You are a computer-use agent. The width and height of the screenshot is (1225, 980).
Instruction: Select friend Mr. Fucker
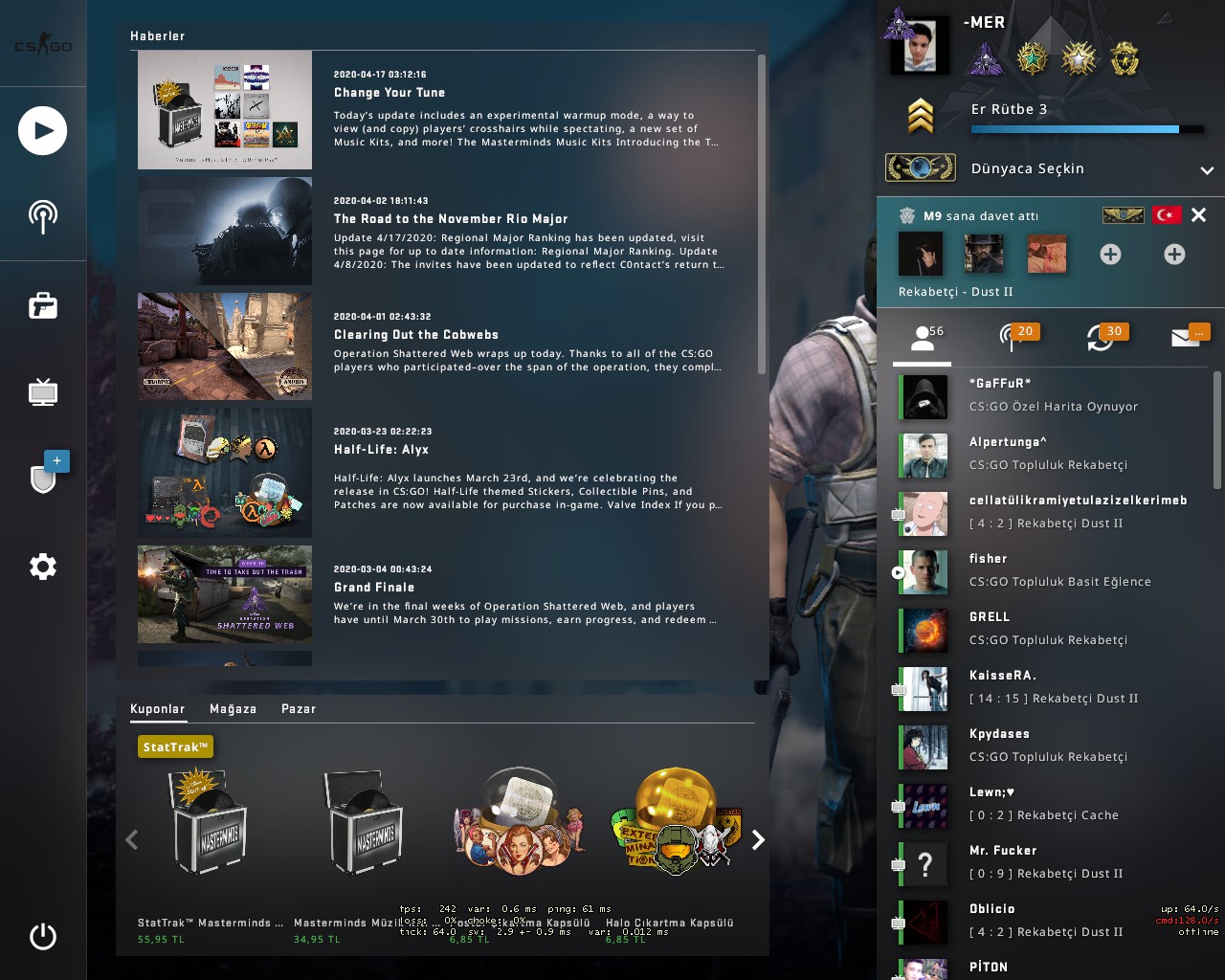click(1053, 863)
